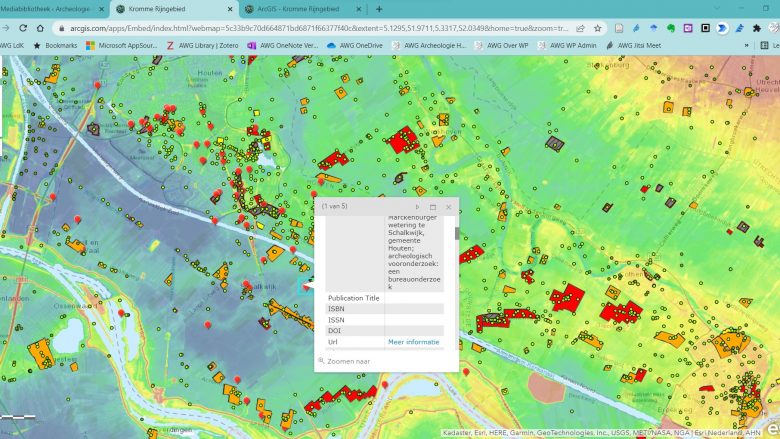Viewport: 780px width, 439px height.
Task: Click the popup's vertical scrollbar
Action: (x=457, y=233)
